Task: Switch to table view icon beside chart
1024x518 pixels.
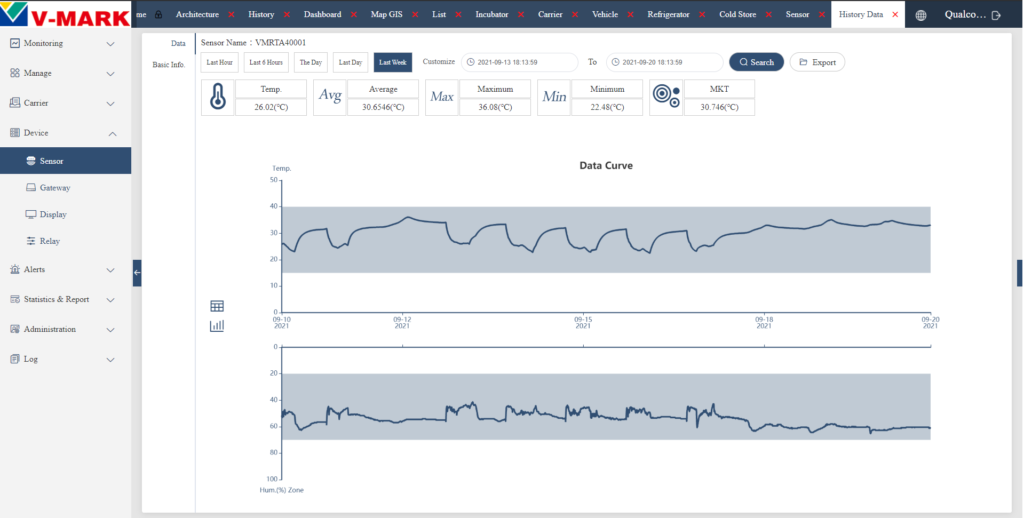Action: (217, 306)
